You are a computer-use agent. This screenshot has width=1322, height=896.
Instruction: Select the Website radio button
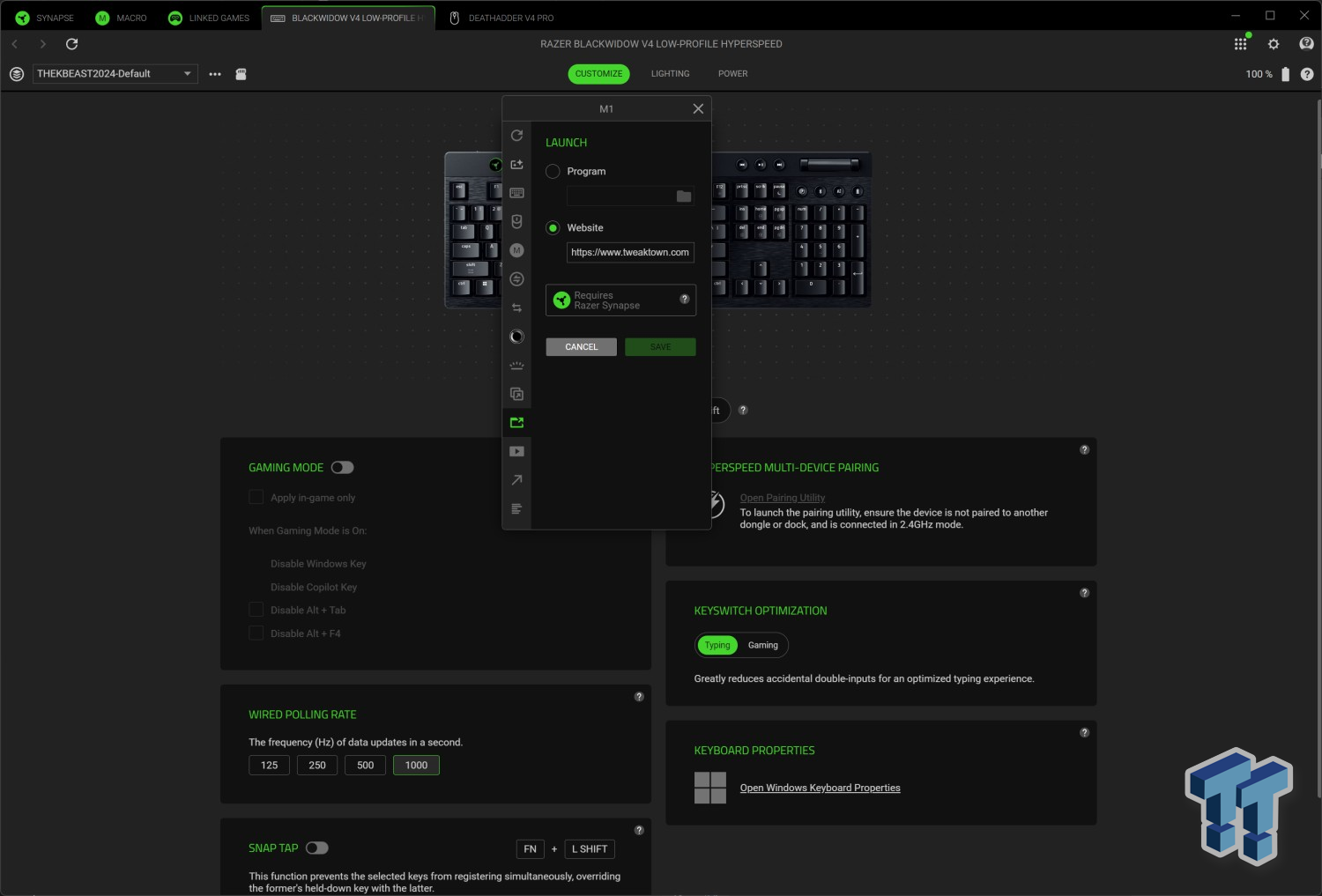(x=553, y=228)
